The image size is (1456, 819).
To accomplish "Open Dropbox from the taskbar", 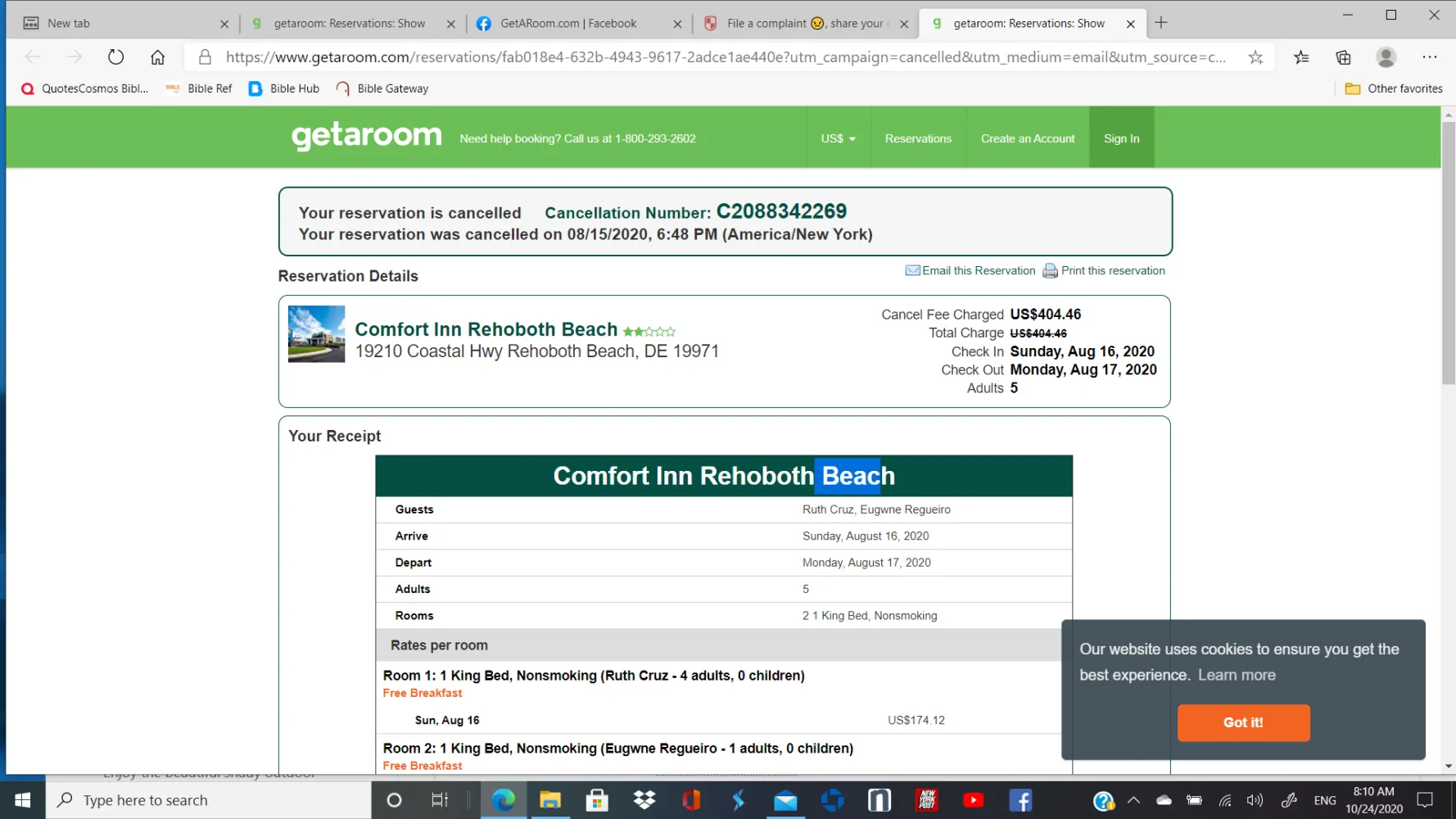I will [x=644, y=800].
